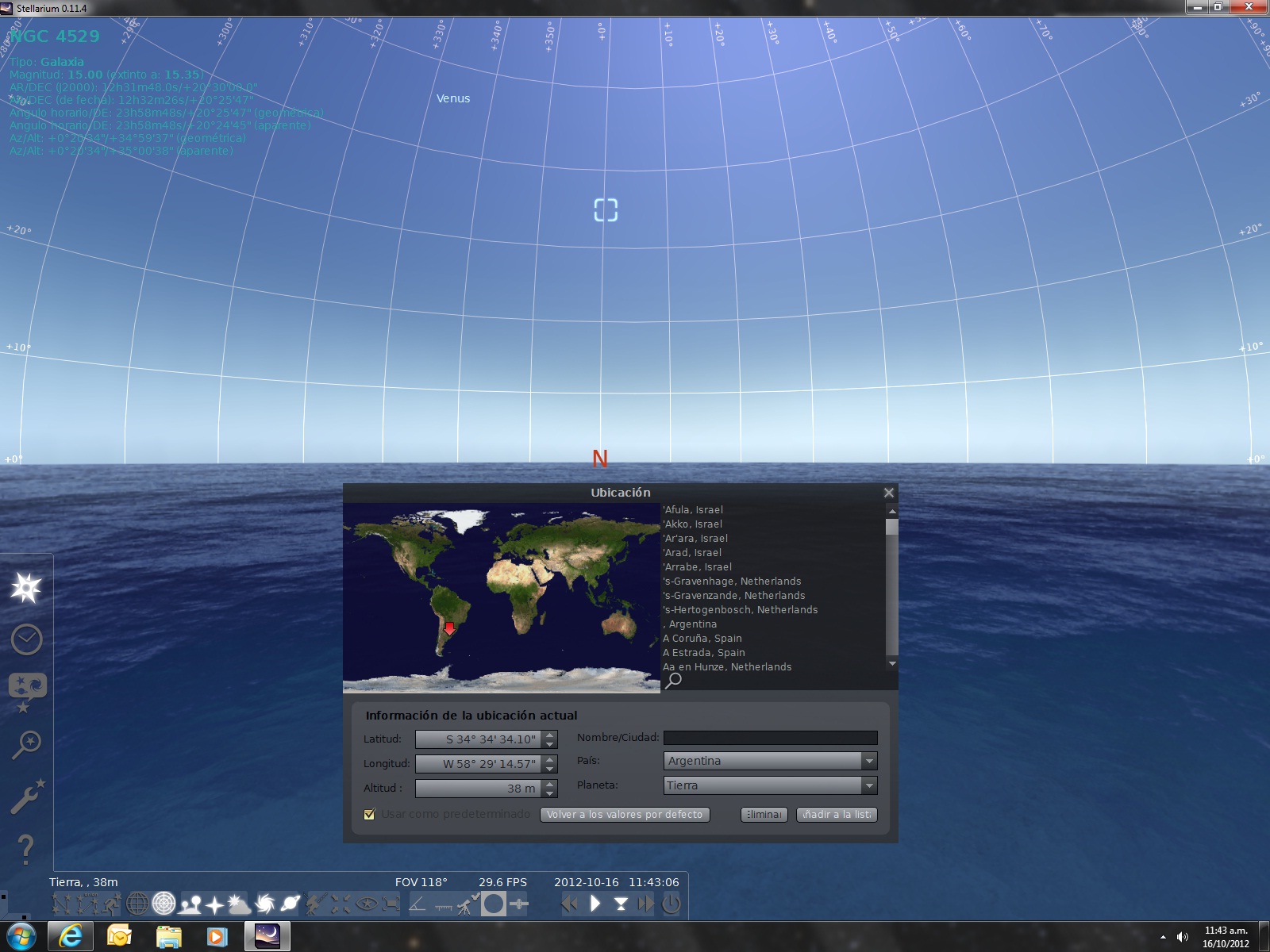
Task: Click Añadir a la lista button
Action: [837, 815]
